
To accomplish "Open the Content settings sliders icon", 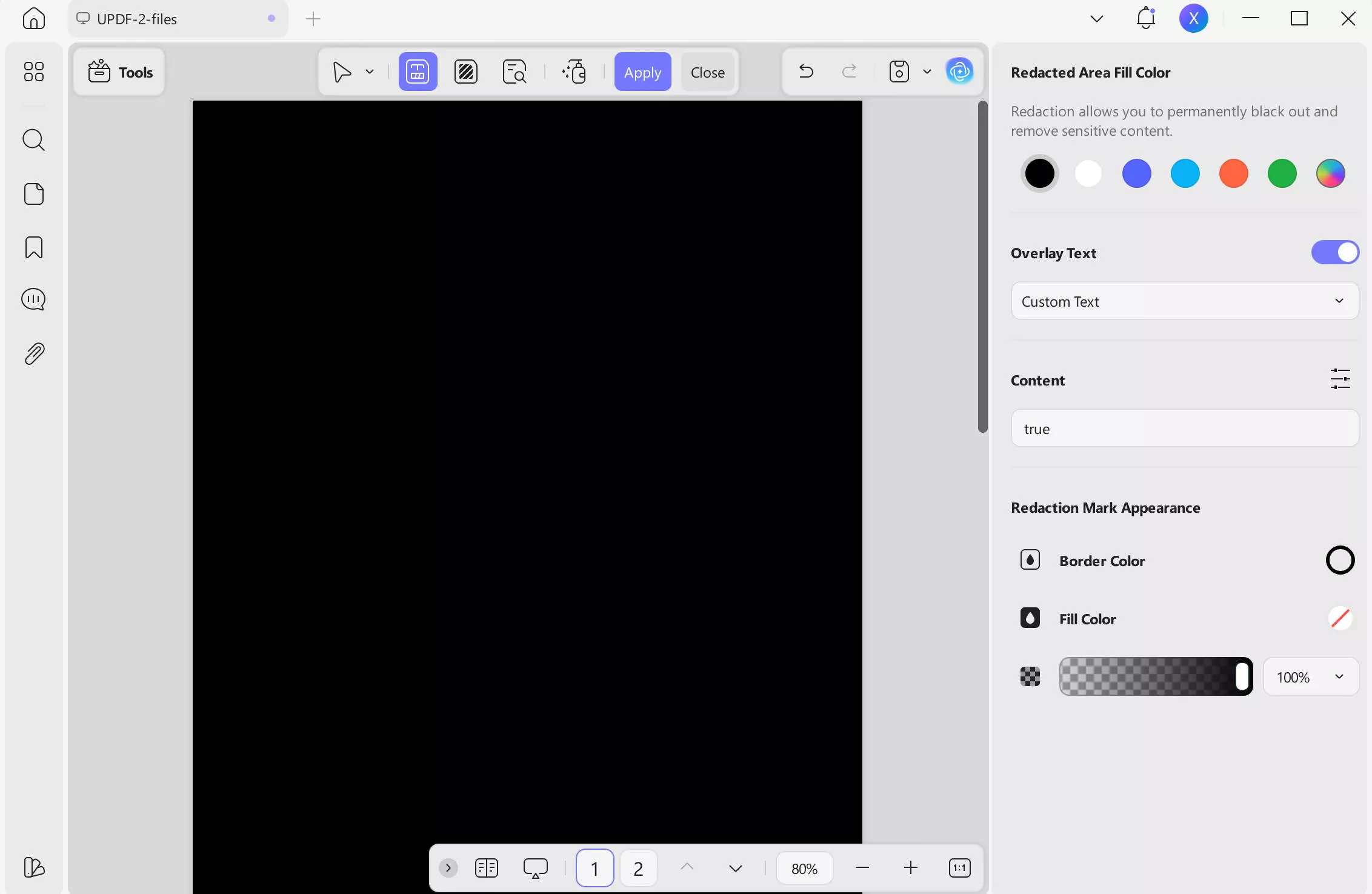I will [1340, 379].
